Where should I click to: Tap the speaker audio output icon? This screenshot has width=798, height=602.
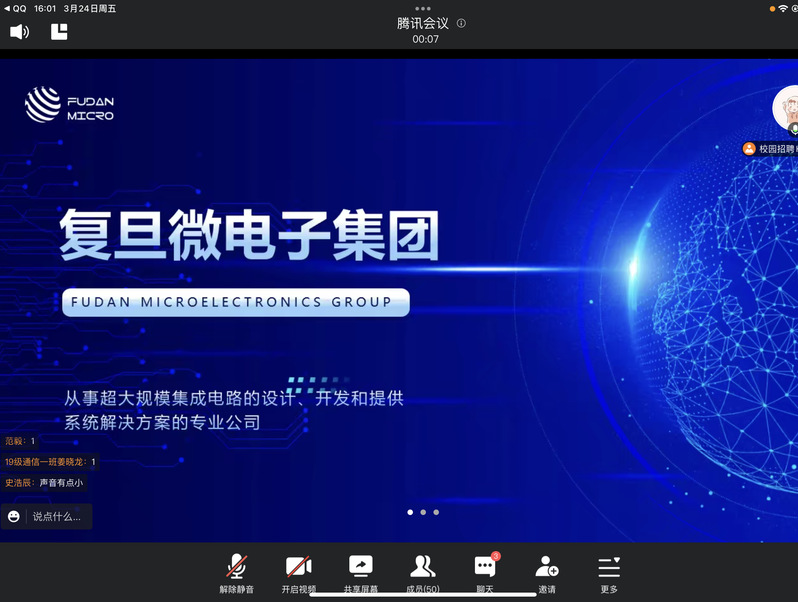pyautogui.click(x=19, y=32)
